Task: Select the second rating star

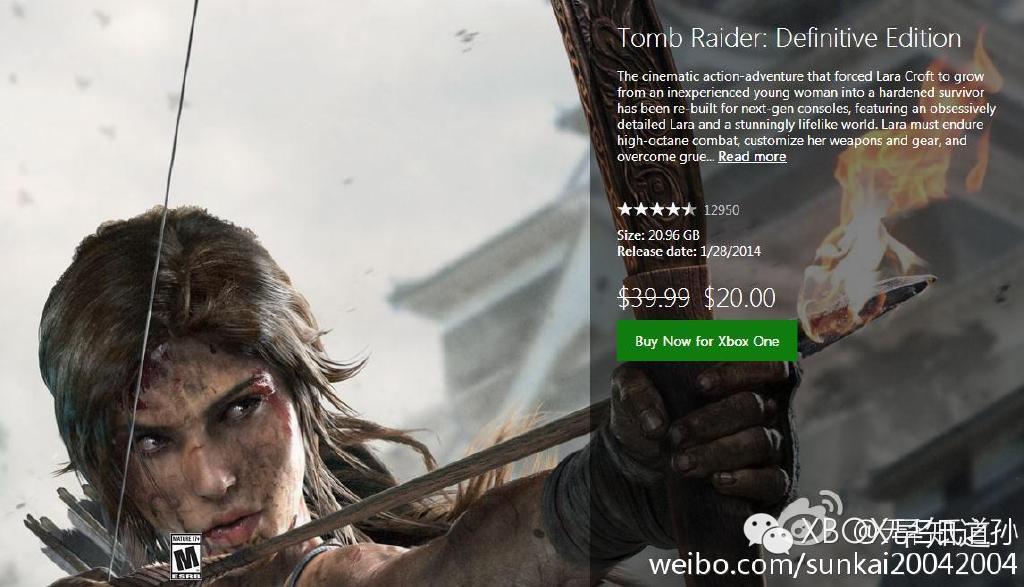Action: tap(639, 210)
